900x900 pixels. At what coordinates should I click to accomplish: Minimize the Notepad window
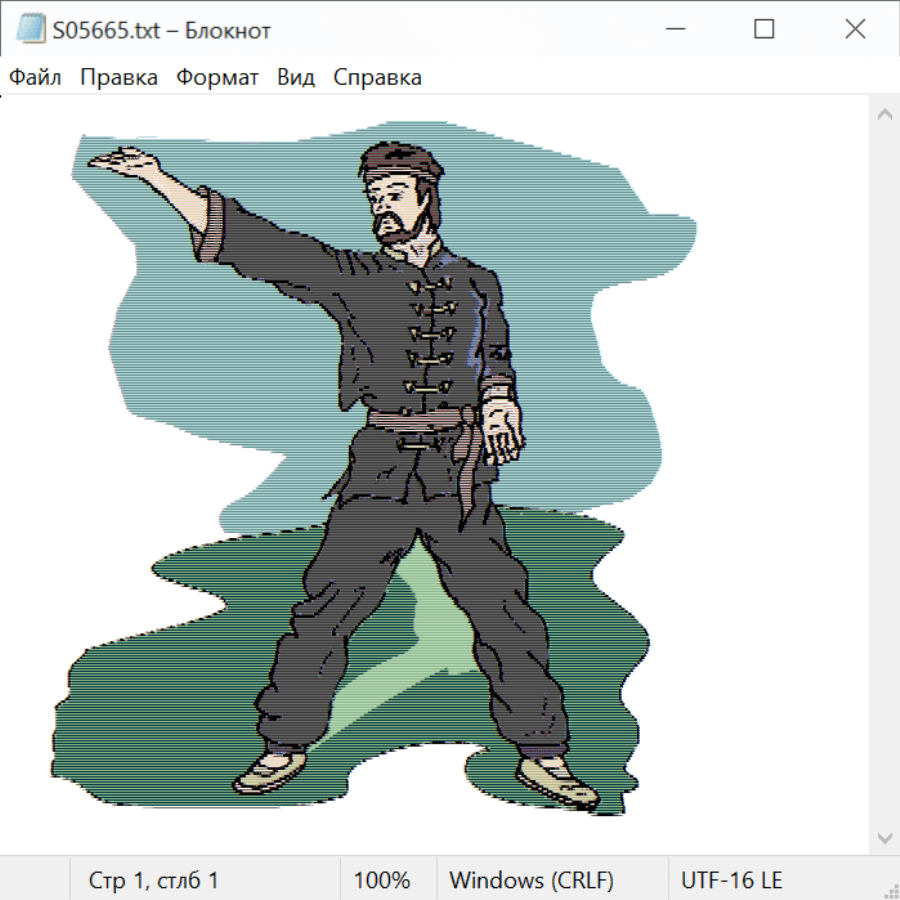(x=674, y=30)
